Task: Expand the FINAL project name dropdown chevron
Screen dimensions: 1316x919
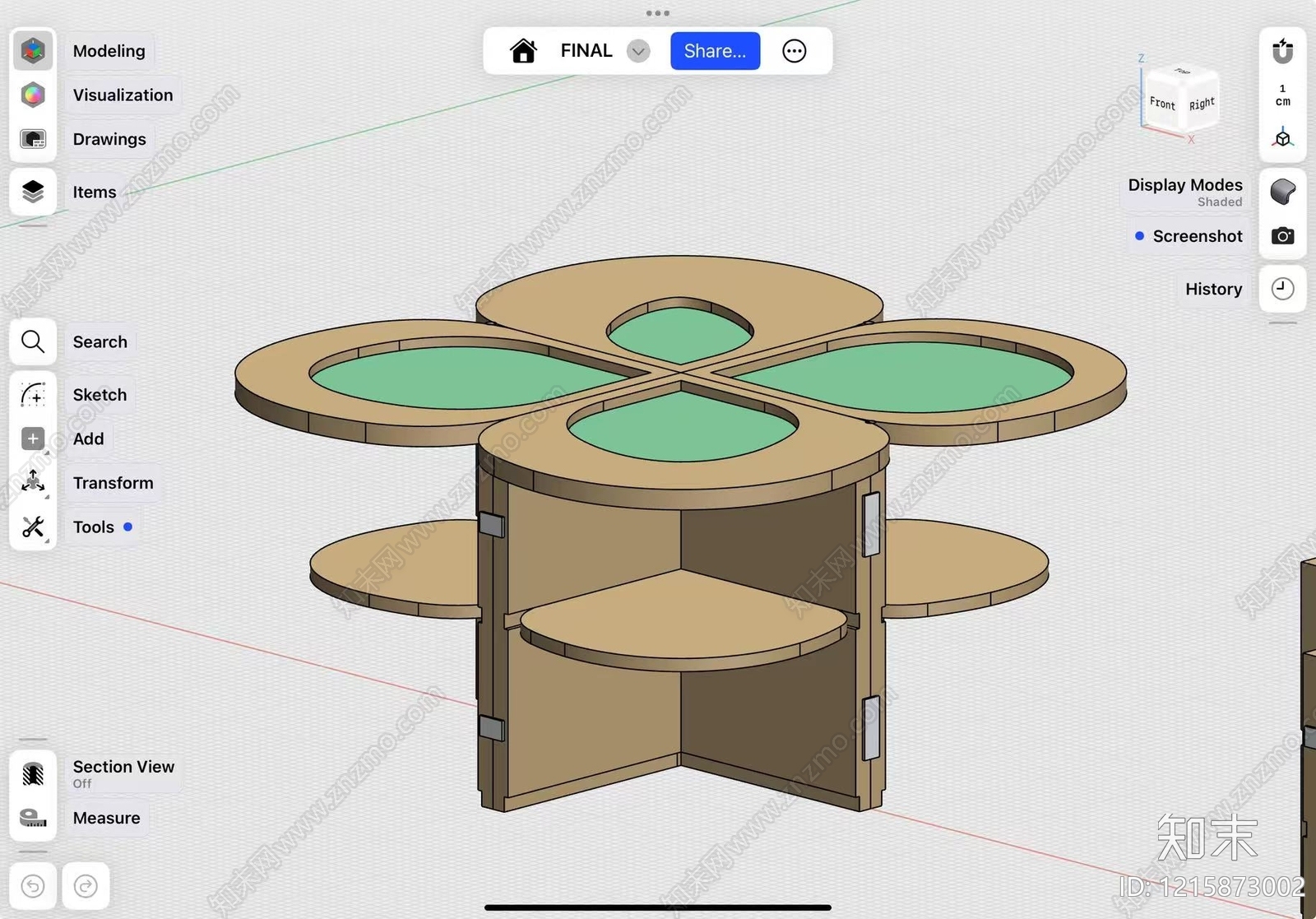Action: tap(638, 51)
